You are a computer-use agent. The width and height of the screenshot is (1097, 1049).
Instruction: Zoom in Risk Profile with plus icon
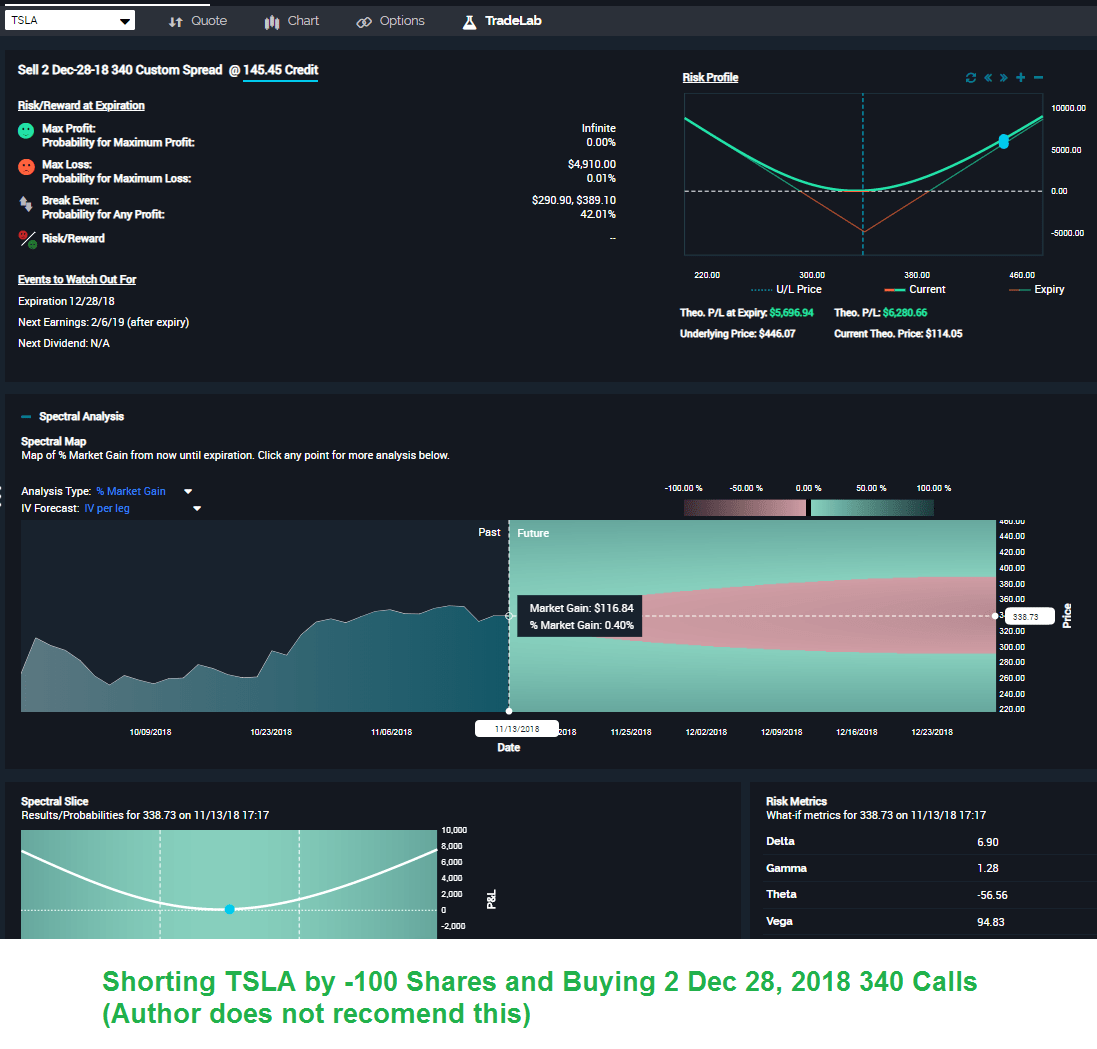1021,78
